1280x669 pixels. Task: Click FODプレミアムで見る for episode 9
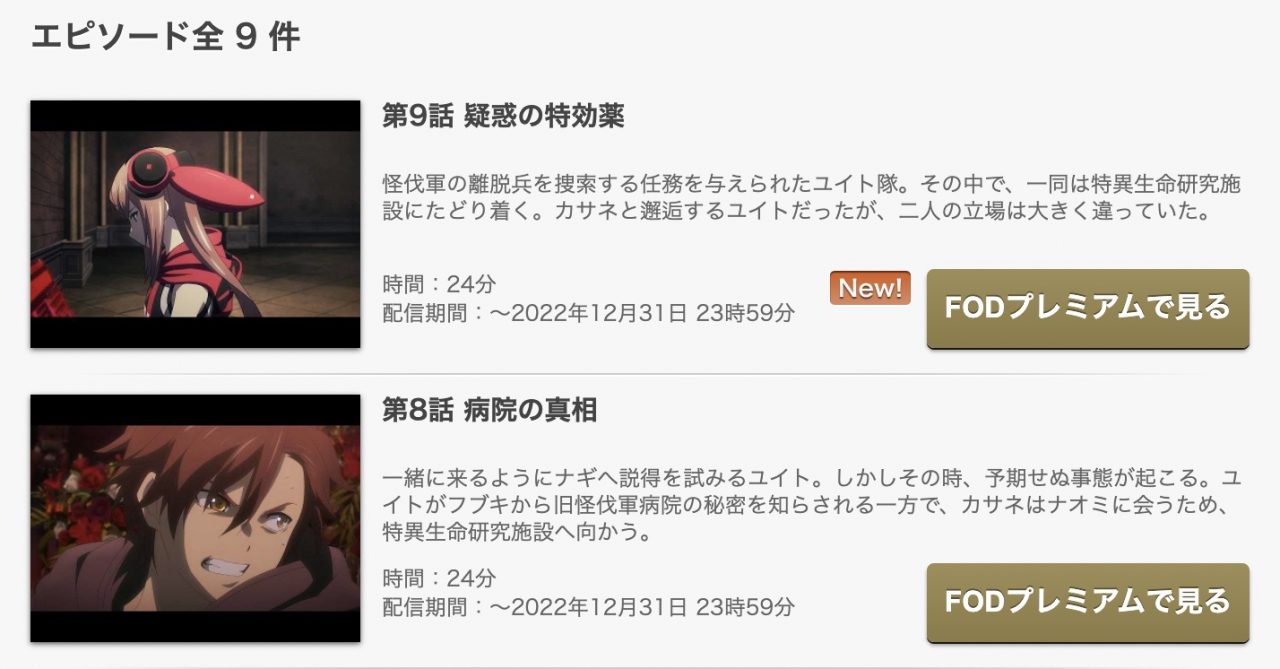(x=1088, y=308)
